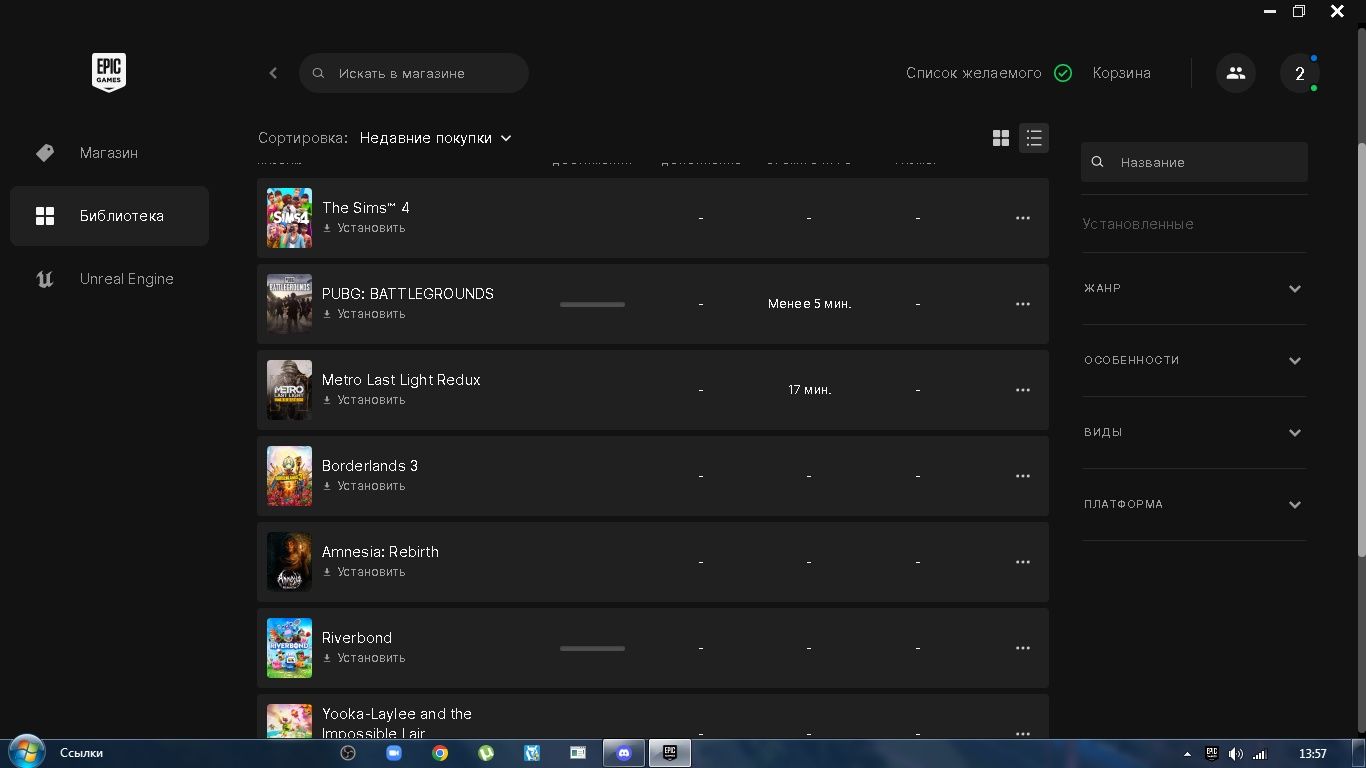This screenshot has height=768, width=1366.
Task: Open three-dot menu for PUBG: BATTLEGROUNDS
Action: tap(1023, 304)
